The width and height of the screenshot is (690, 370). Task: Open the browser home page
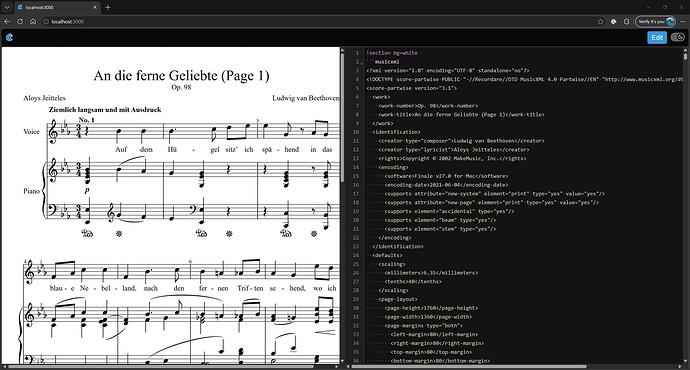point(33,22)
